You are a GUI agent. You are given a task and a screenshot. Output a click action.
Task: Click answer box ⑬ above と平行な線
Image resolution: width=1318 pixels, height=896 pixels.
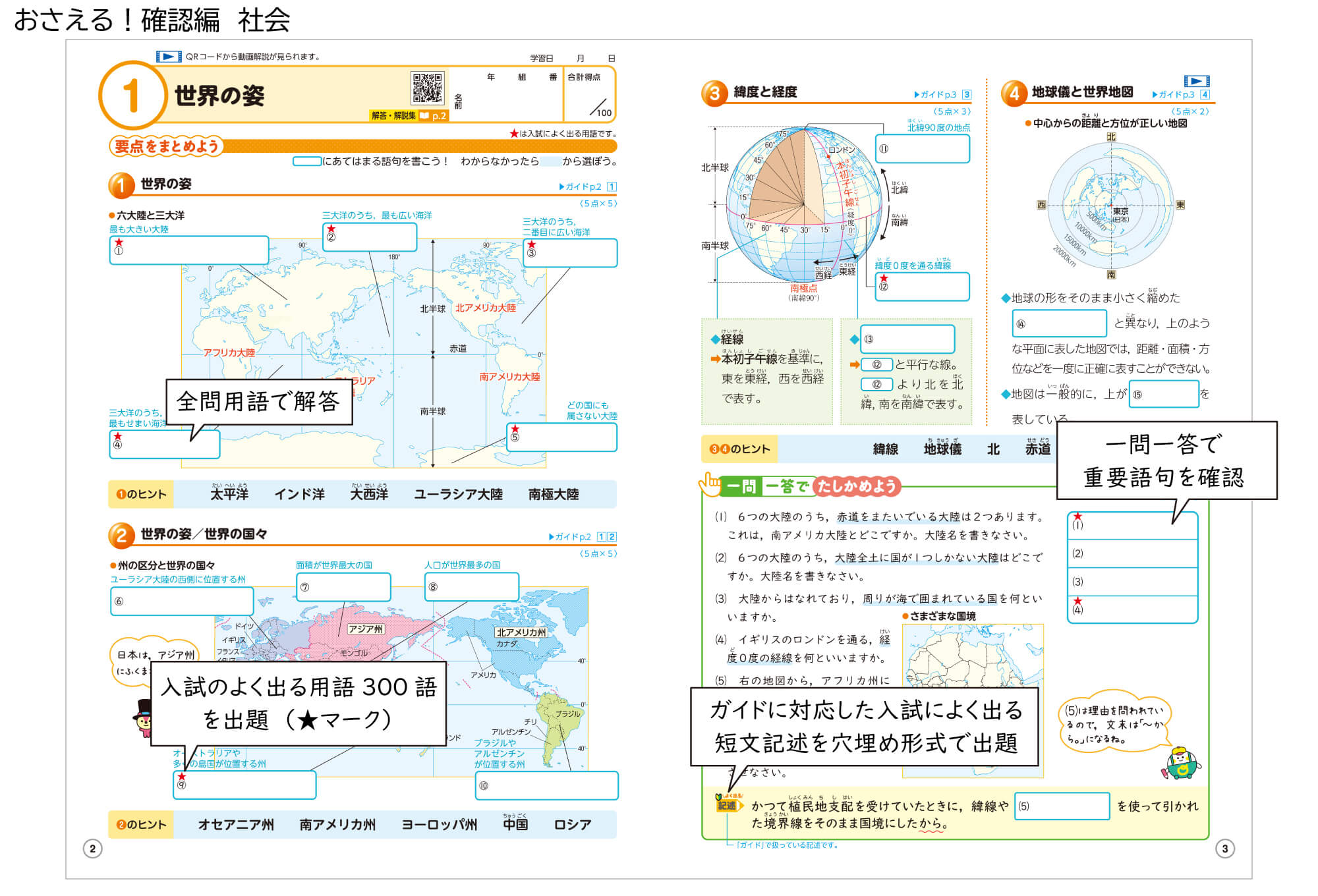tap(908, 339)
